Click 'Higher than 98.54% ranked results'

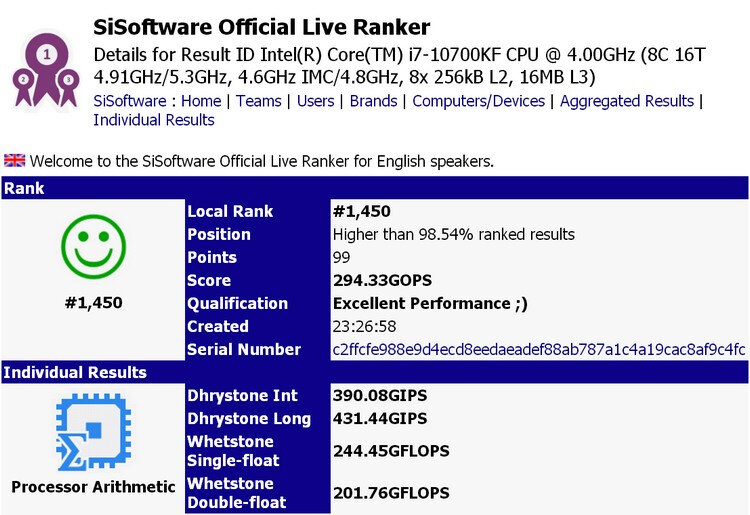coord(454,234)
